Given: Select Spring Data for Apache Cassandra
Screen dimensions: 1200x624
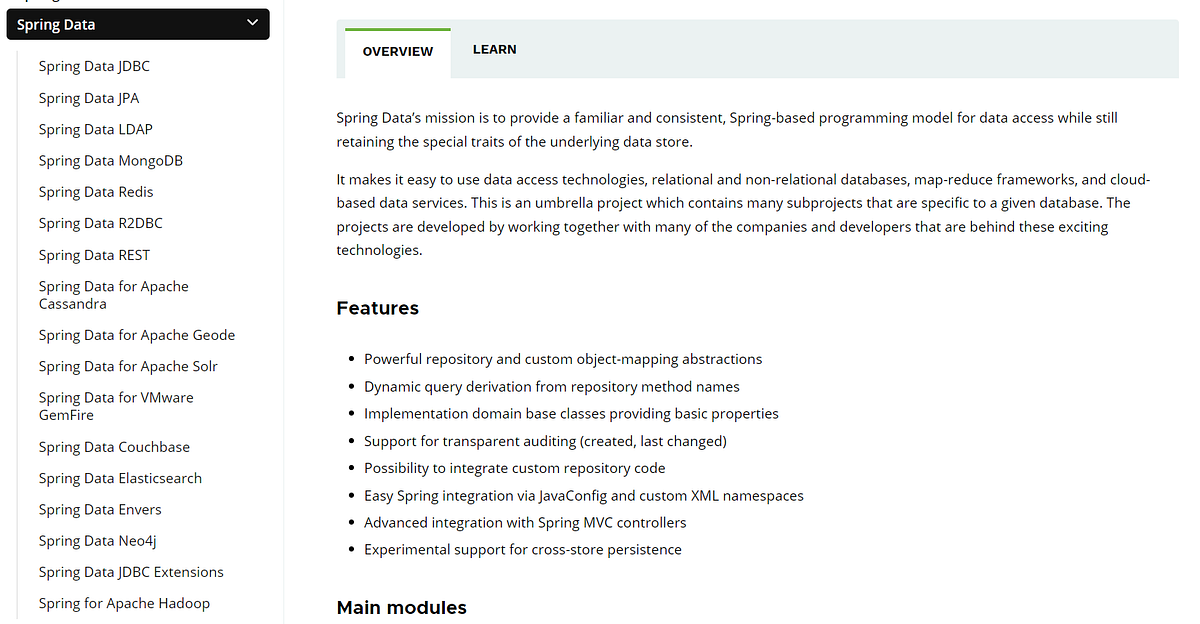Looking at the screenshot, I should (x=113, y=294).
